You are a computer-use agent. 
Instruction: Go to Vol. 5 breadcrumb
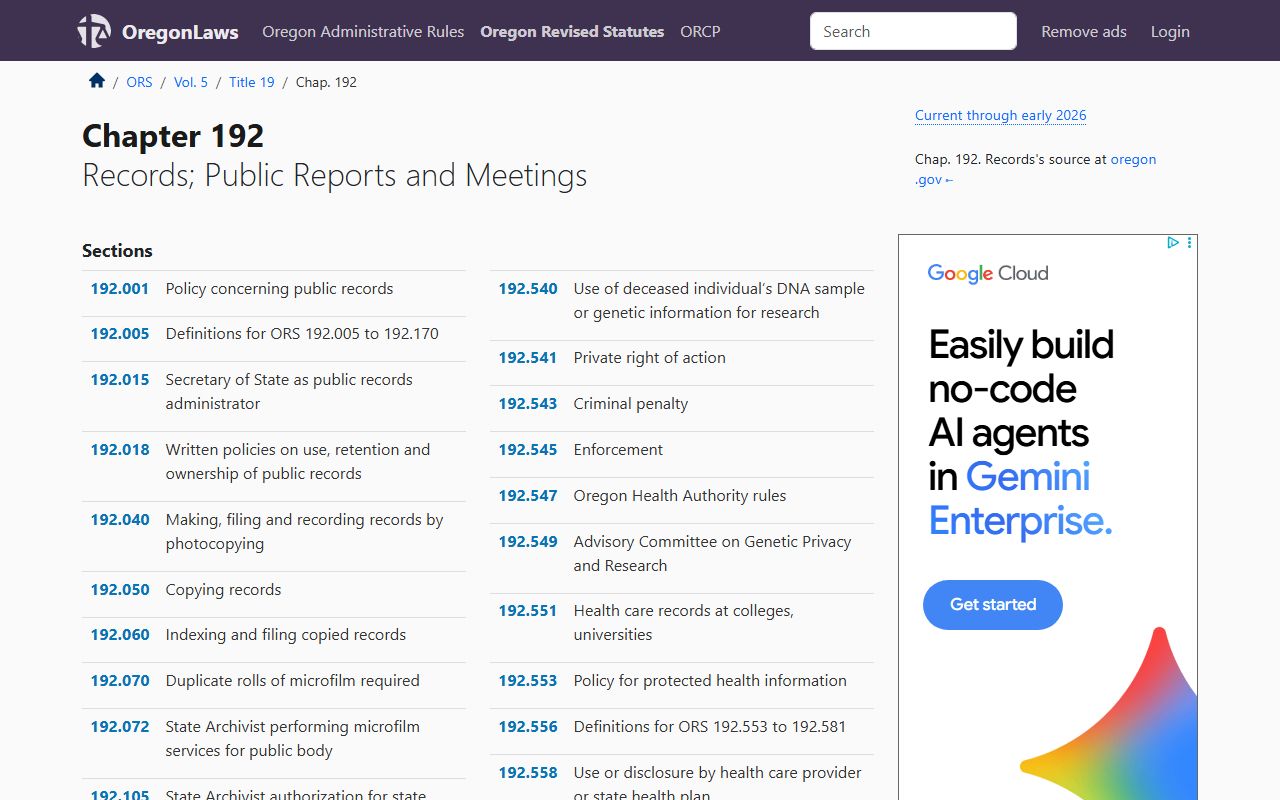[x=191, y=82]
